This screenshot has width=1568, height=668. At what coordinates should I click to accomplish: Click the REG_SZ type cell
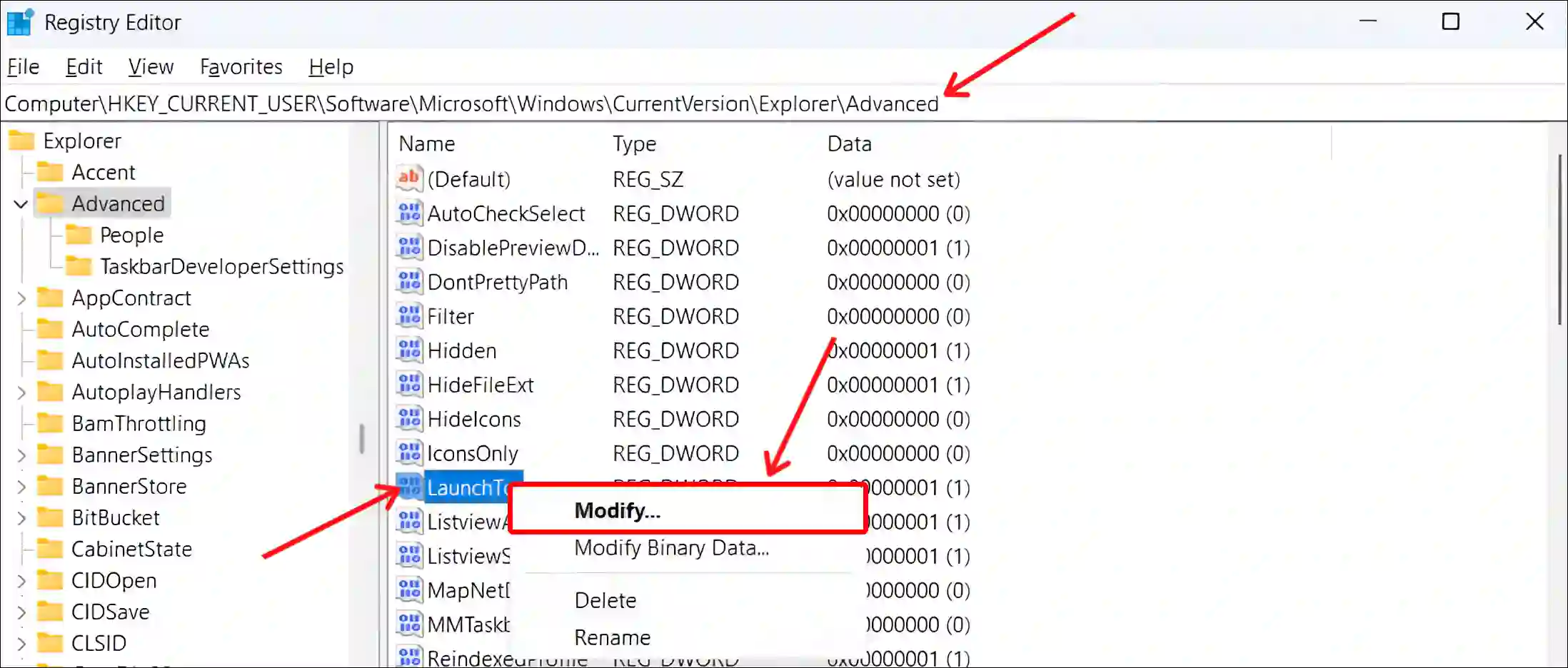click(x=648, y=179)
